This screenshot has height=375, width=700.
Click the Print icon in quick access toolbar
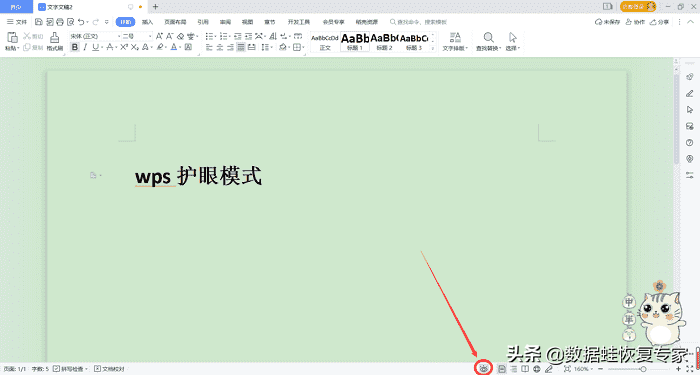(60, 21)
